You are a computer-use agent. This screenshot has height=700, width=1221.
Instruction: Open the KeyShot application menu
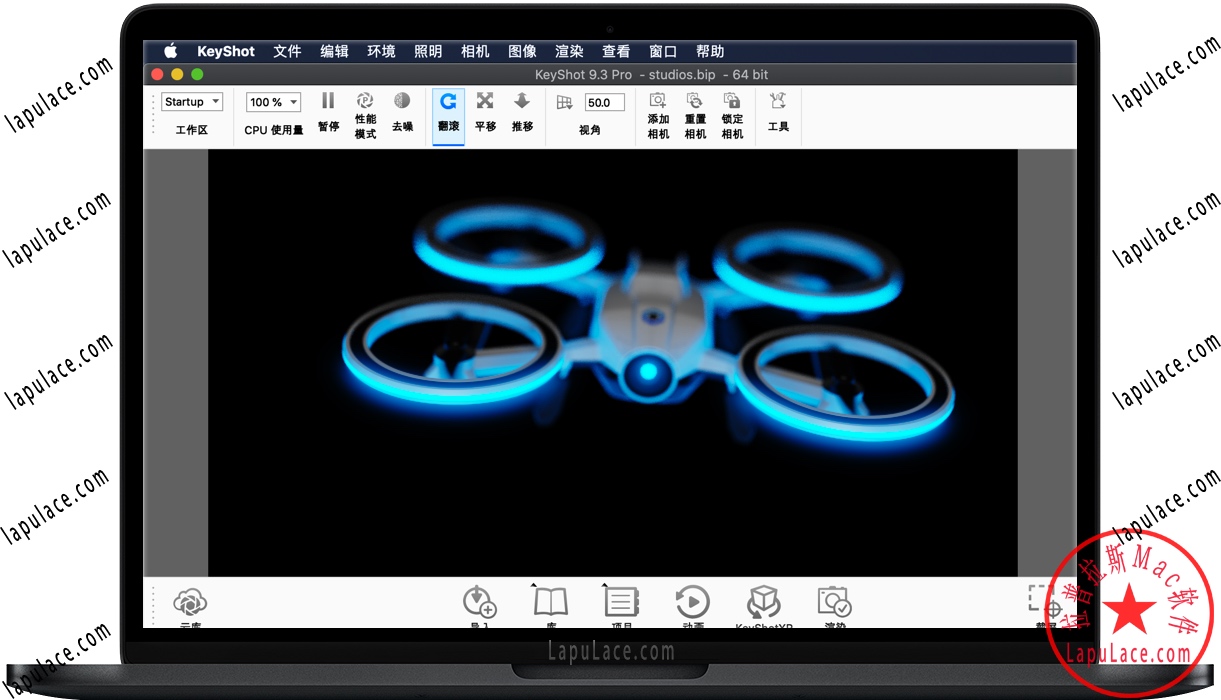226,52
